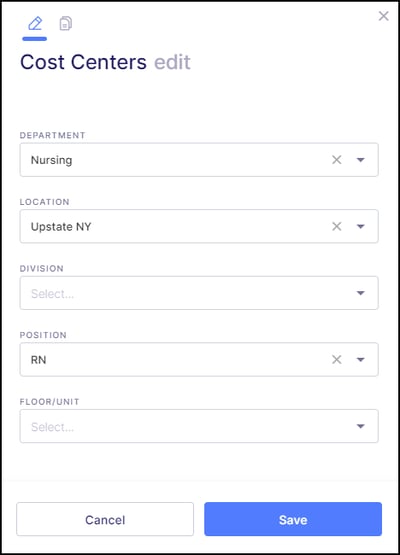Click the Position field showing RN
The width and height of the screenshot is (400, 555).
click(x=199, y=360)
